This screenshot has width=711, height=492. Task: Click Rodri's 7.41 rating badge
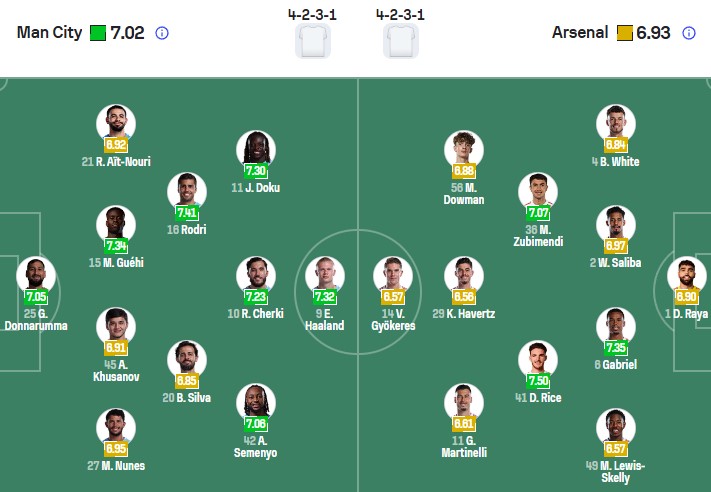pos(187,213)
